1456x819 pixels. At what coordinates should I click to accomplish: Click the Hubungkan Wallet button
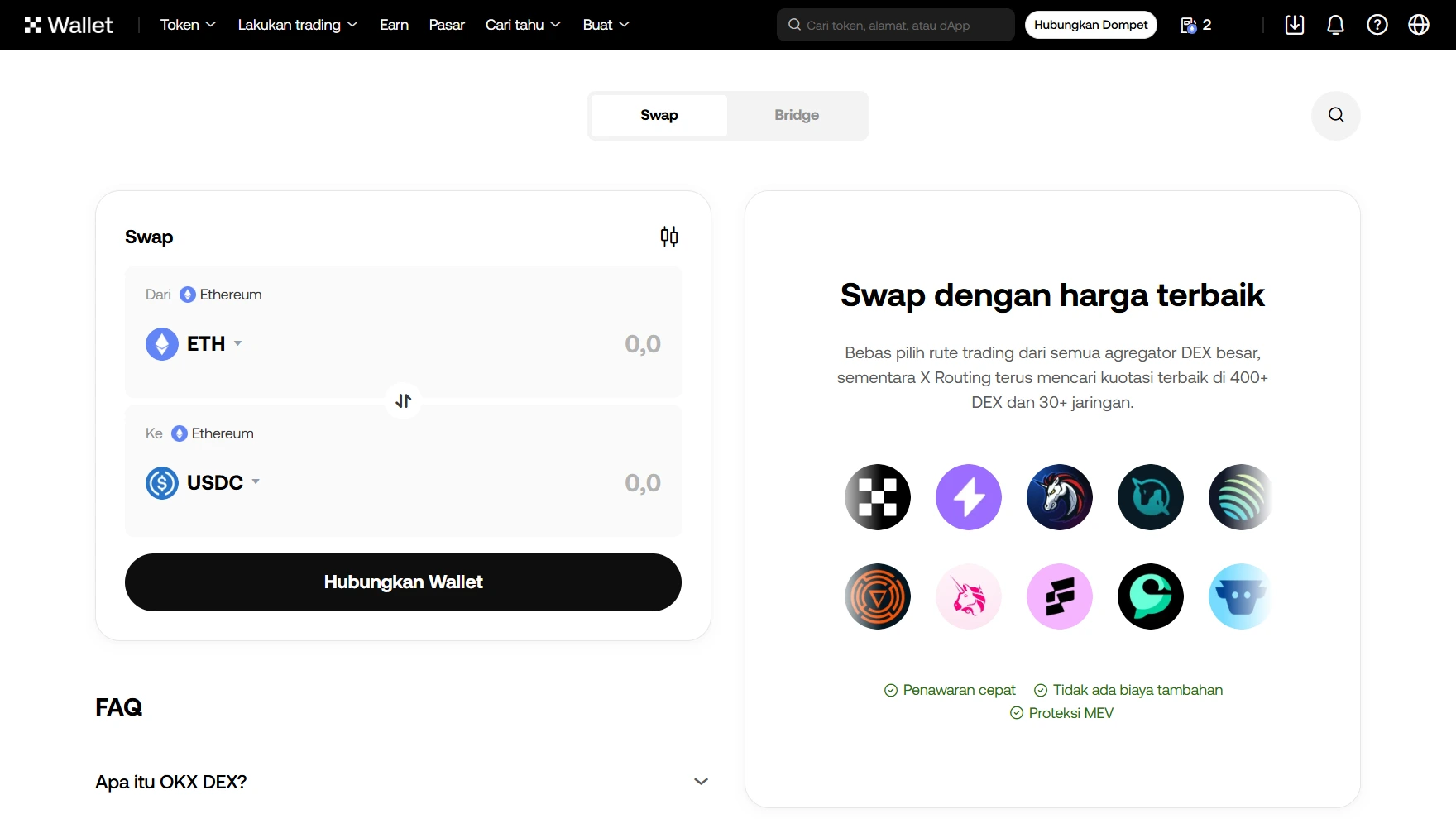click(403, 582)
